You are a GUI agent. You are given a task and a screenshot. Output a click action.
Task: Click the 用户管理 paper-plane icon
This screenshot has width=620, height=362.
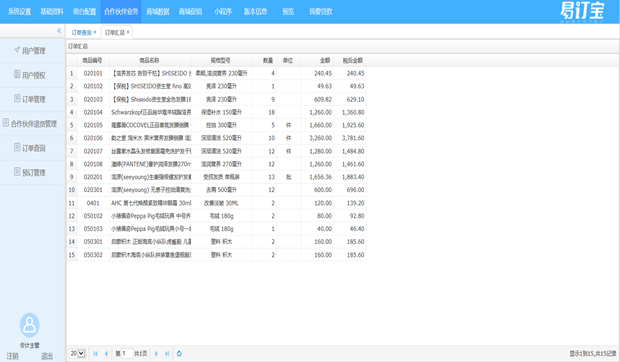coord(17,49)
